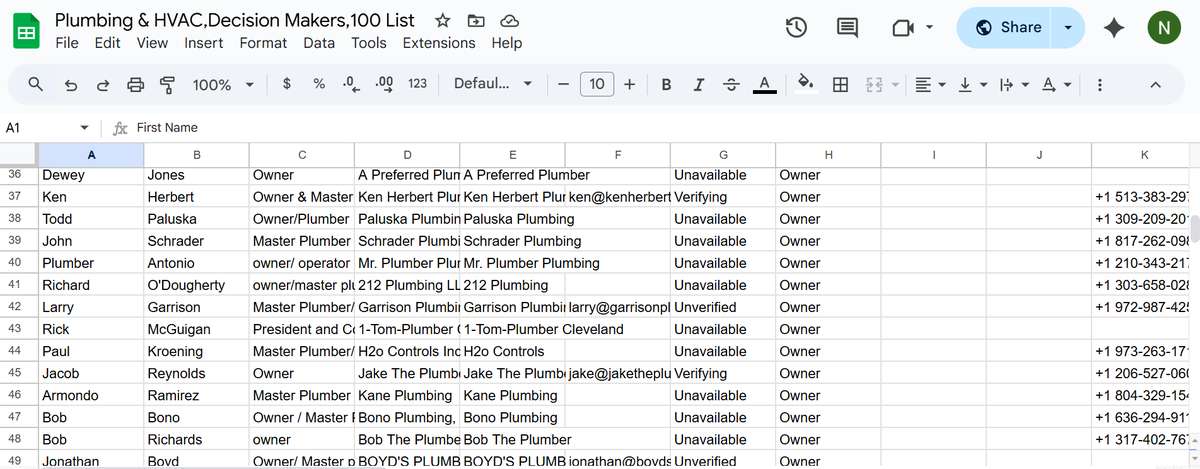The height and width of the screenshot is (469, 1200).
Task: Open the Insert menu
Action: pos(204,43)
